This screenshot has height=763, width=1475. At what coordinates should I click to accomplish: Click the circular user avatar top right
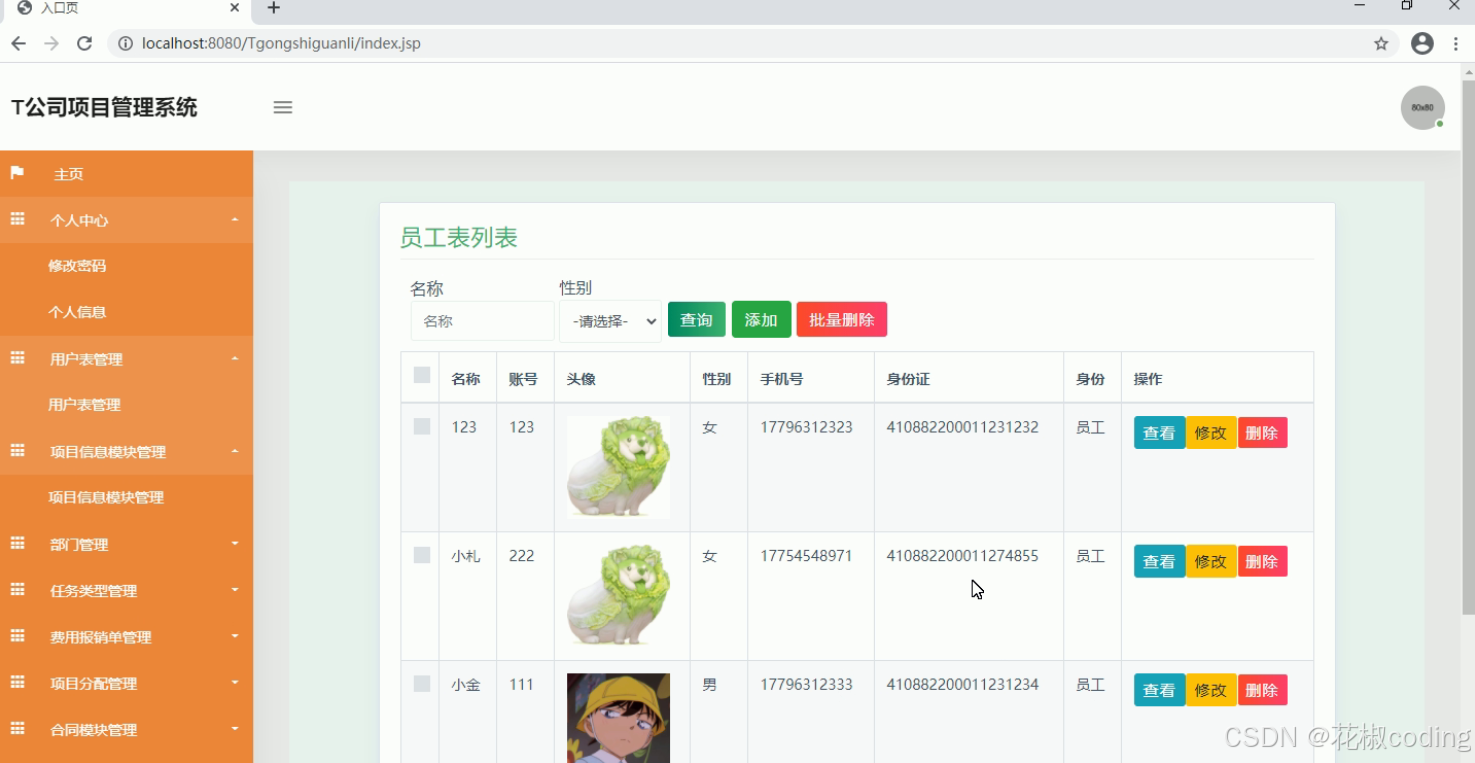(x=1422, y=107)
